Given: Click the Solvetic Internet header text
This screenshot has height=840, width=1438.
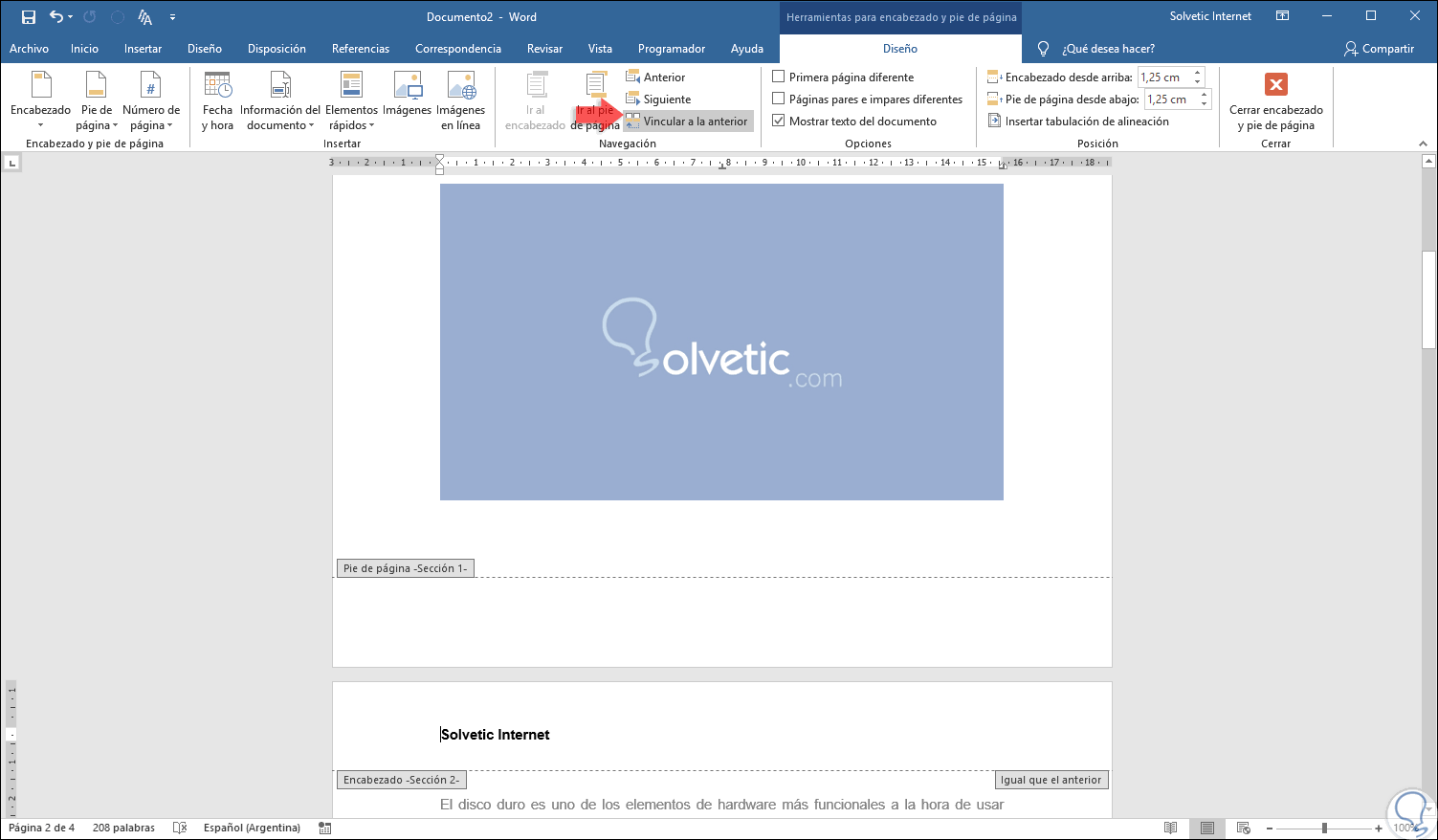Looking at the screenshot, I should click(x=496, y=735).
